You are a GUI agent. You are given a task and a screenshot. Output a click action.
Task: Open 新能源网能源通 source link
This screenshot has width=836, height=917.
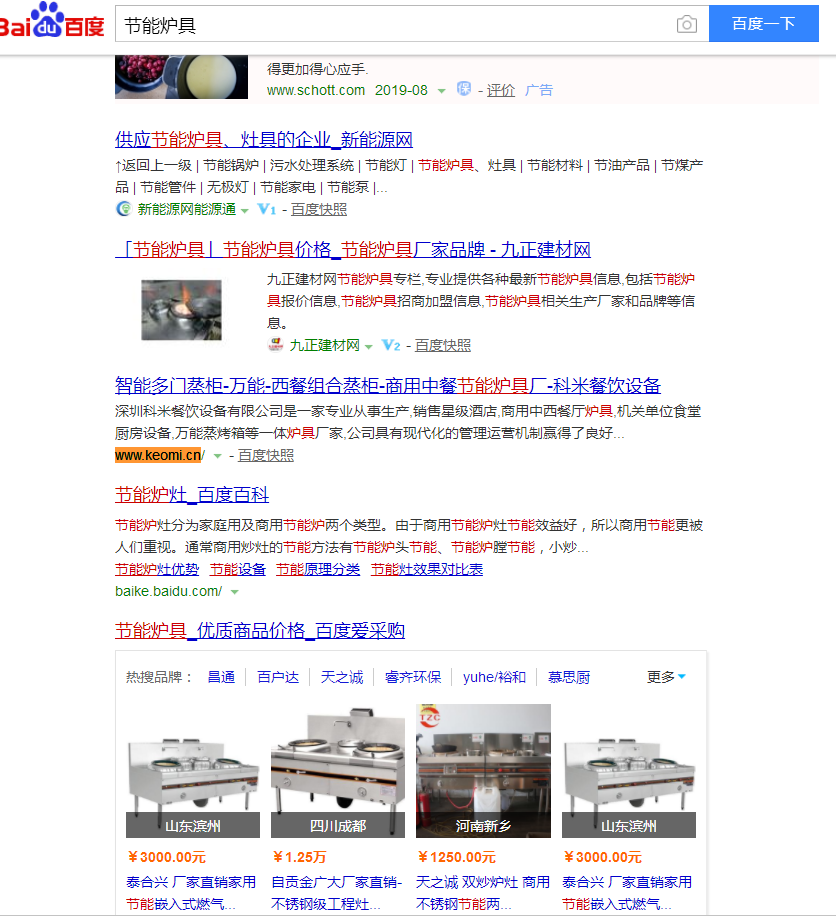(x=187, y=209)
